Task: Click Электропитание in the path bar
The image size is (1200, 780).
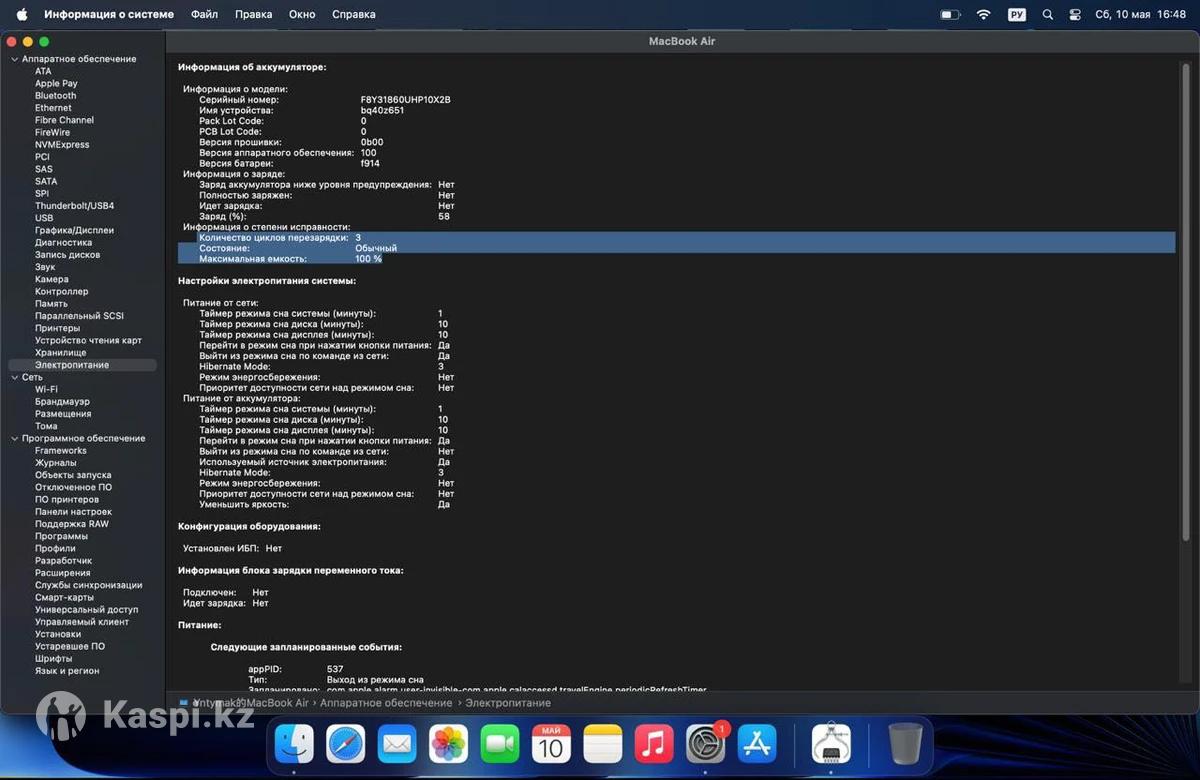Action: click(508, 703)
